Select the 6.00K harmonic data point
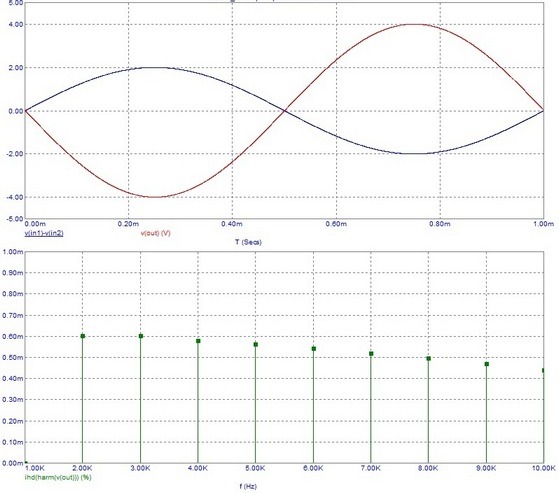The image size is (559, 493). coord(314,349)
